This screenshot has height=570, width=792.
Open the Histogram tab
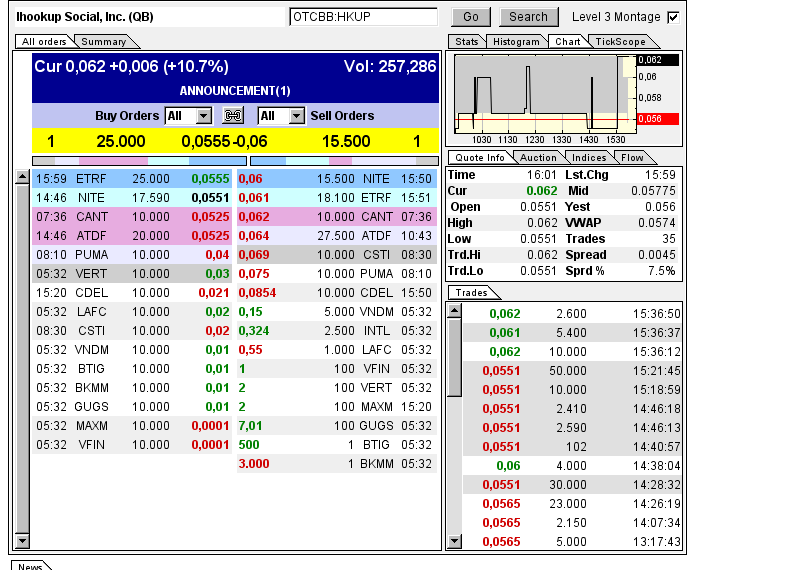516,42
